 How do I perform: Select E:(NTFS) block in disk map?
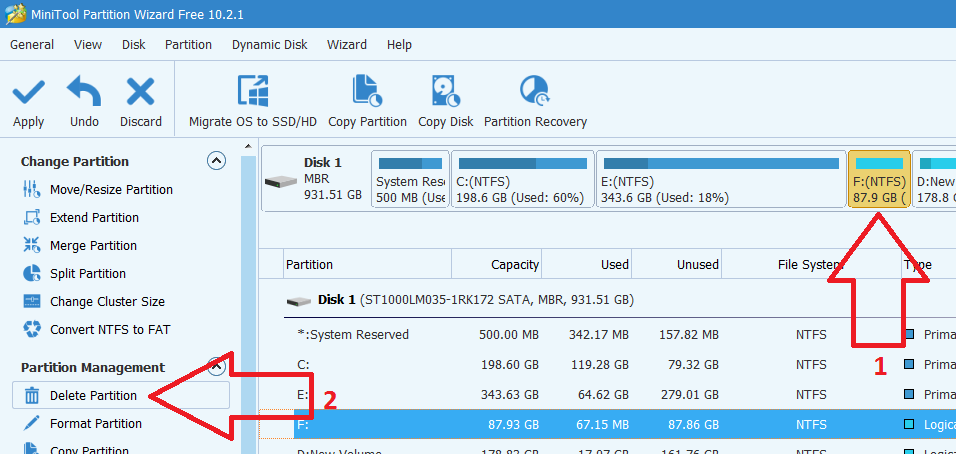(x=721, y=180)
